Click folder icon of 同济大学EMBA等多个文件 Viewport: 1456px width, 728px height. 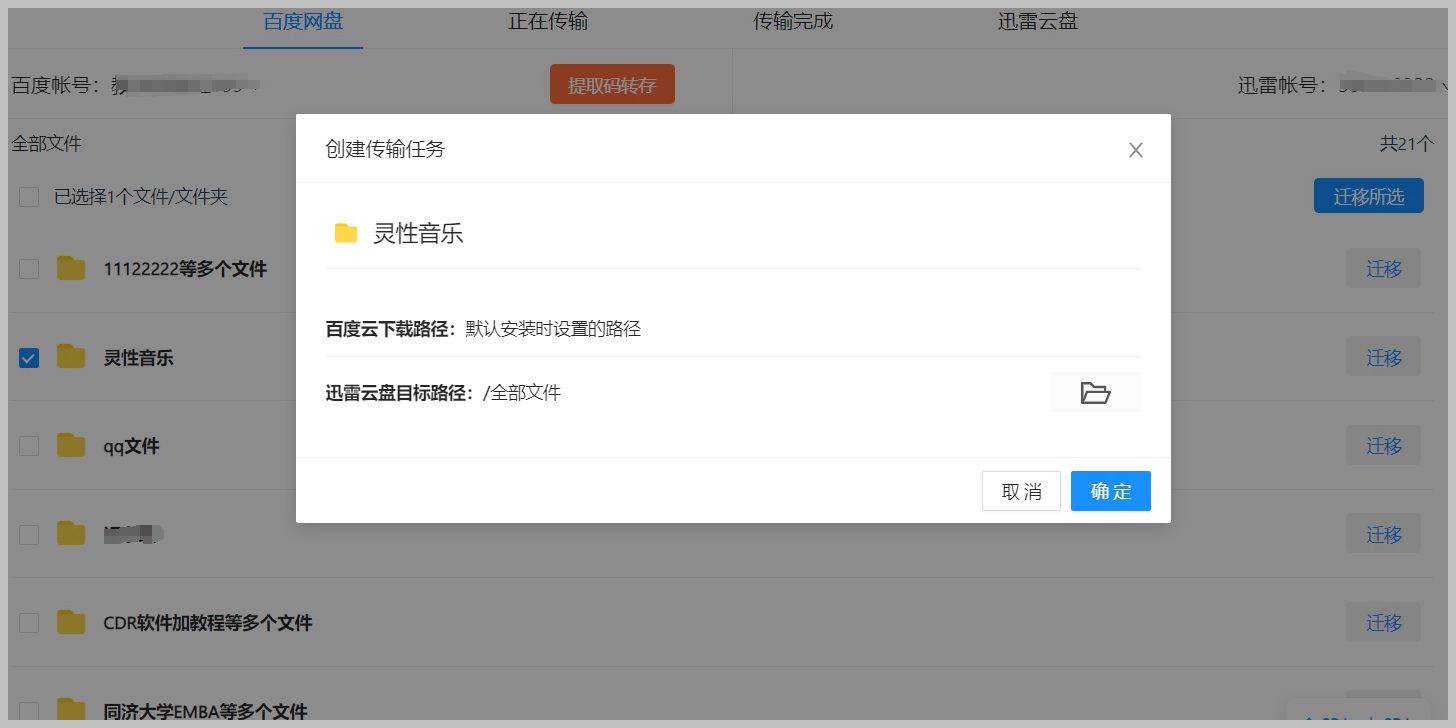70,710
